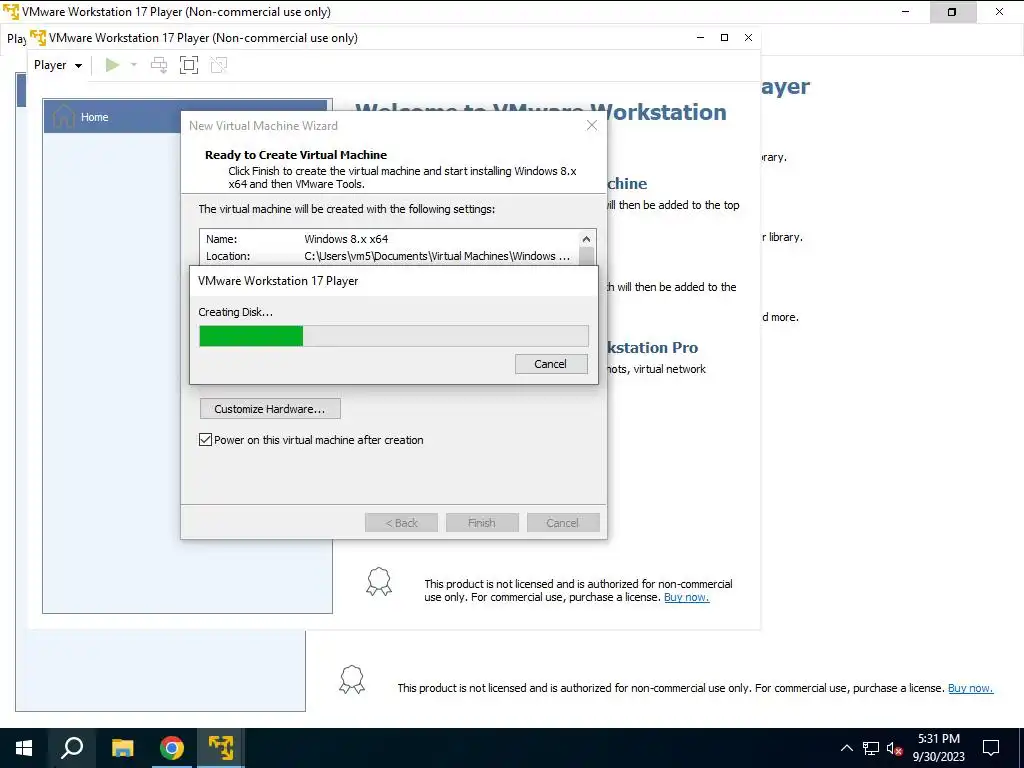Click the wizard Cancel button
This screenshot has height=768, width=1024.
click(562, 523)
